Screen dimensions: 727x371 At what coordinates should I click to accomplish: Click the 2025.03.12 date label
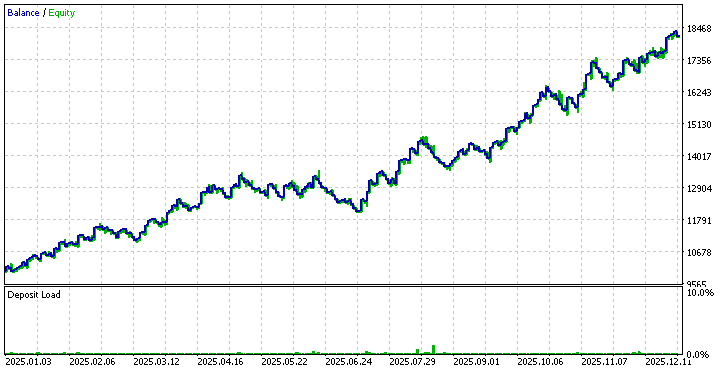coord(157,362)
